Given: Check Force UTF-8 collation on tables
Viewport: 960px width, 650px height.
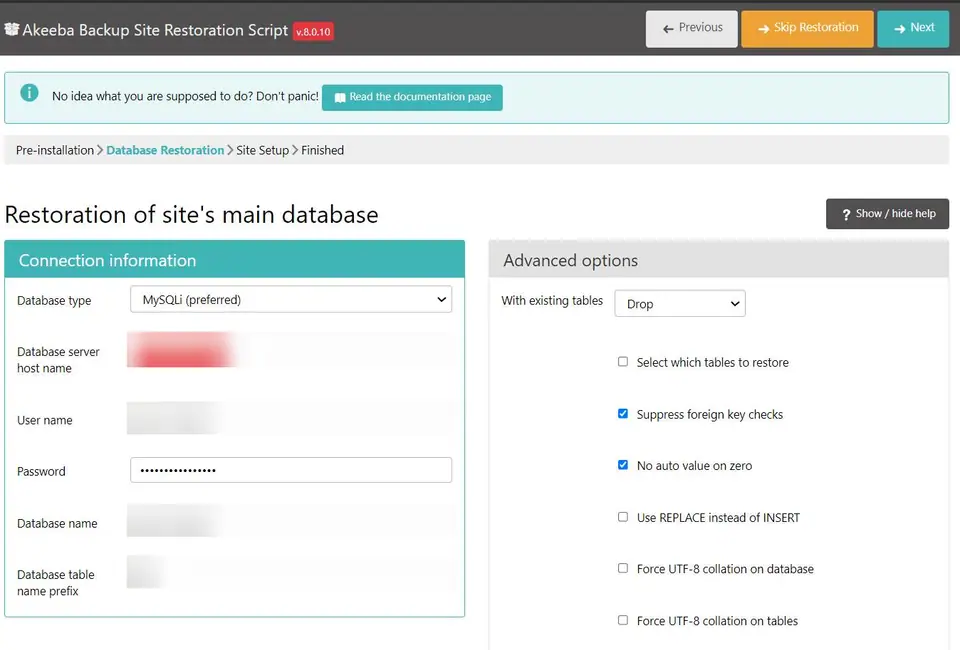Looking at the screenshot, I should click(x=623, y=620).
